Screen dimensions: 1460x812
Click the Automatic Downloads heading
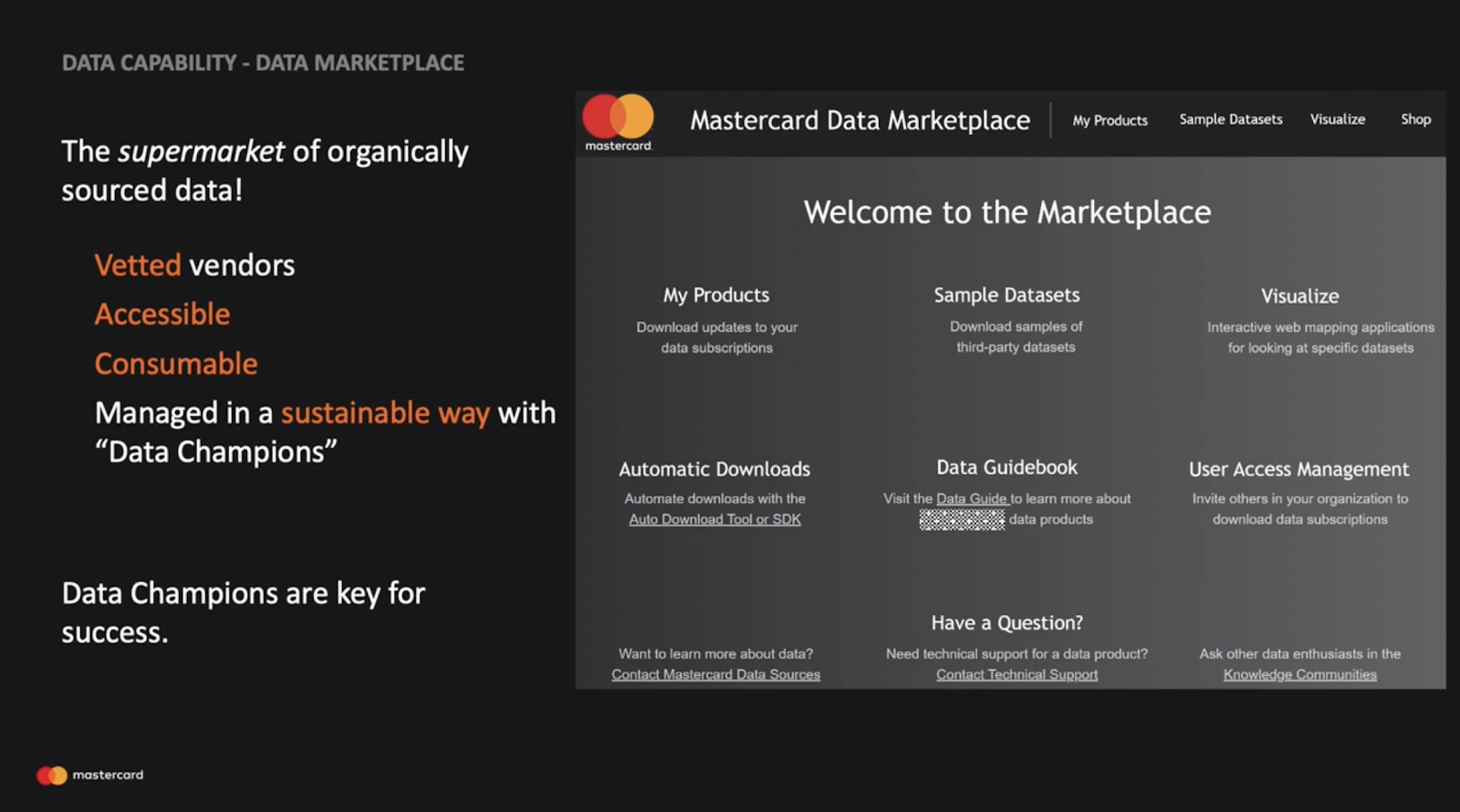[714, 469]
